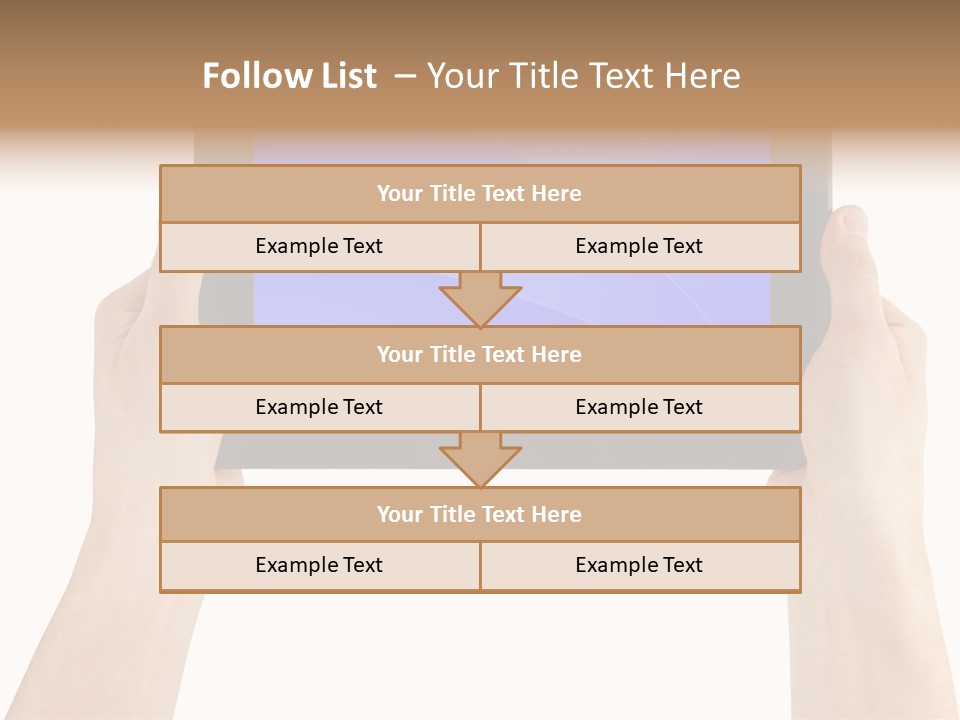Click the left Example Text cell in first block
Screen dimensions: 960x720
tap(319, 247)
